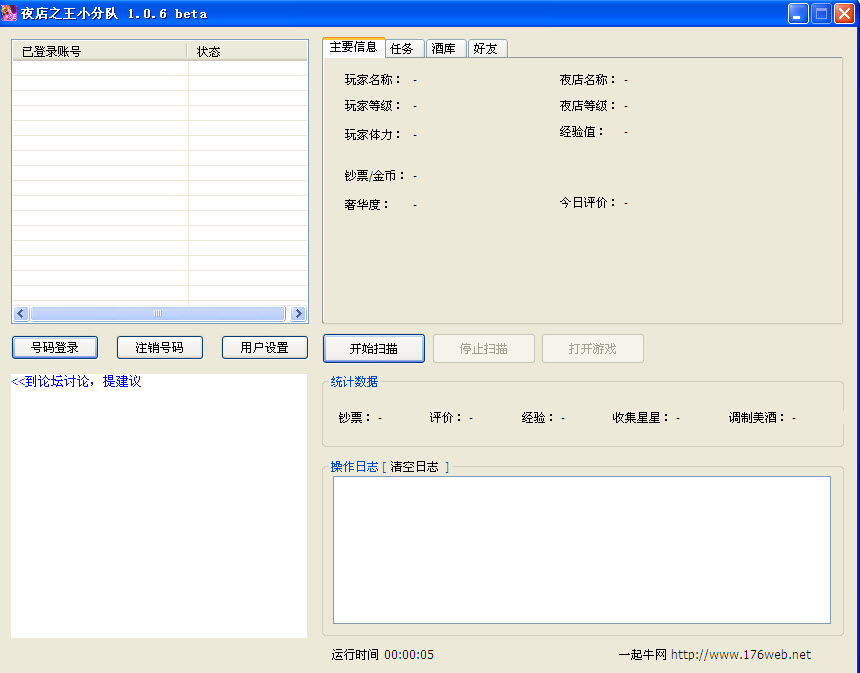Start scanning with the 开始扫描 button
The height and width of the screenshot is (673, 860).
click(373, 349)
